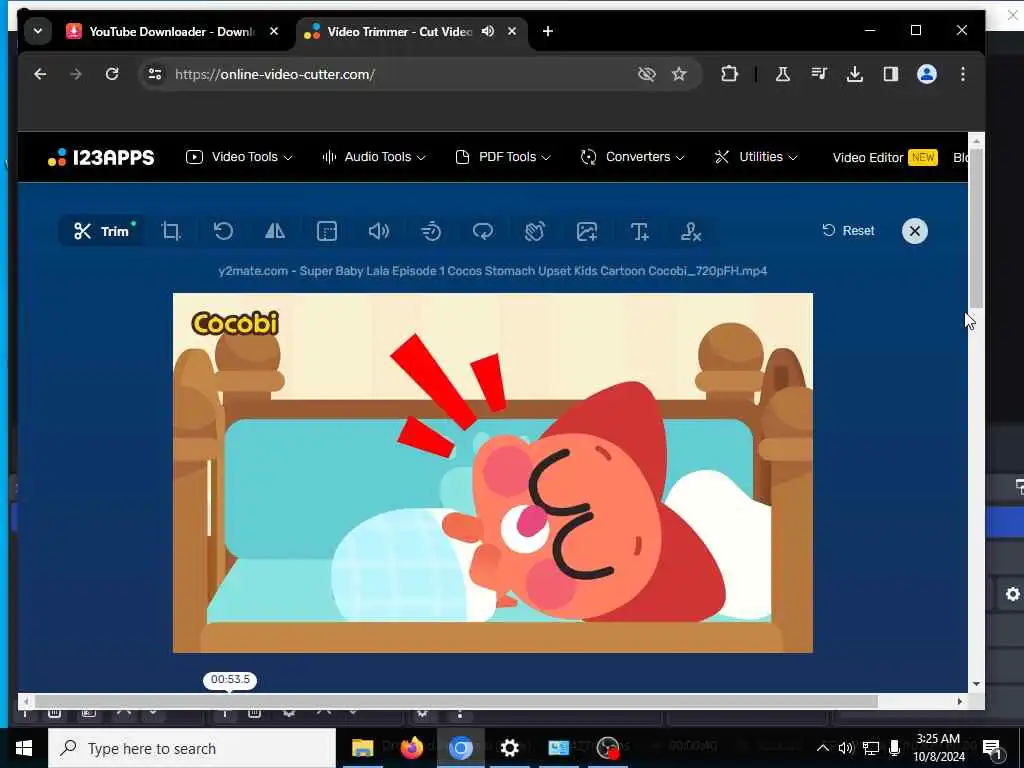Click the vertical page scrollbar thumb

pyautogui.click(x=976, y=229)
